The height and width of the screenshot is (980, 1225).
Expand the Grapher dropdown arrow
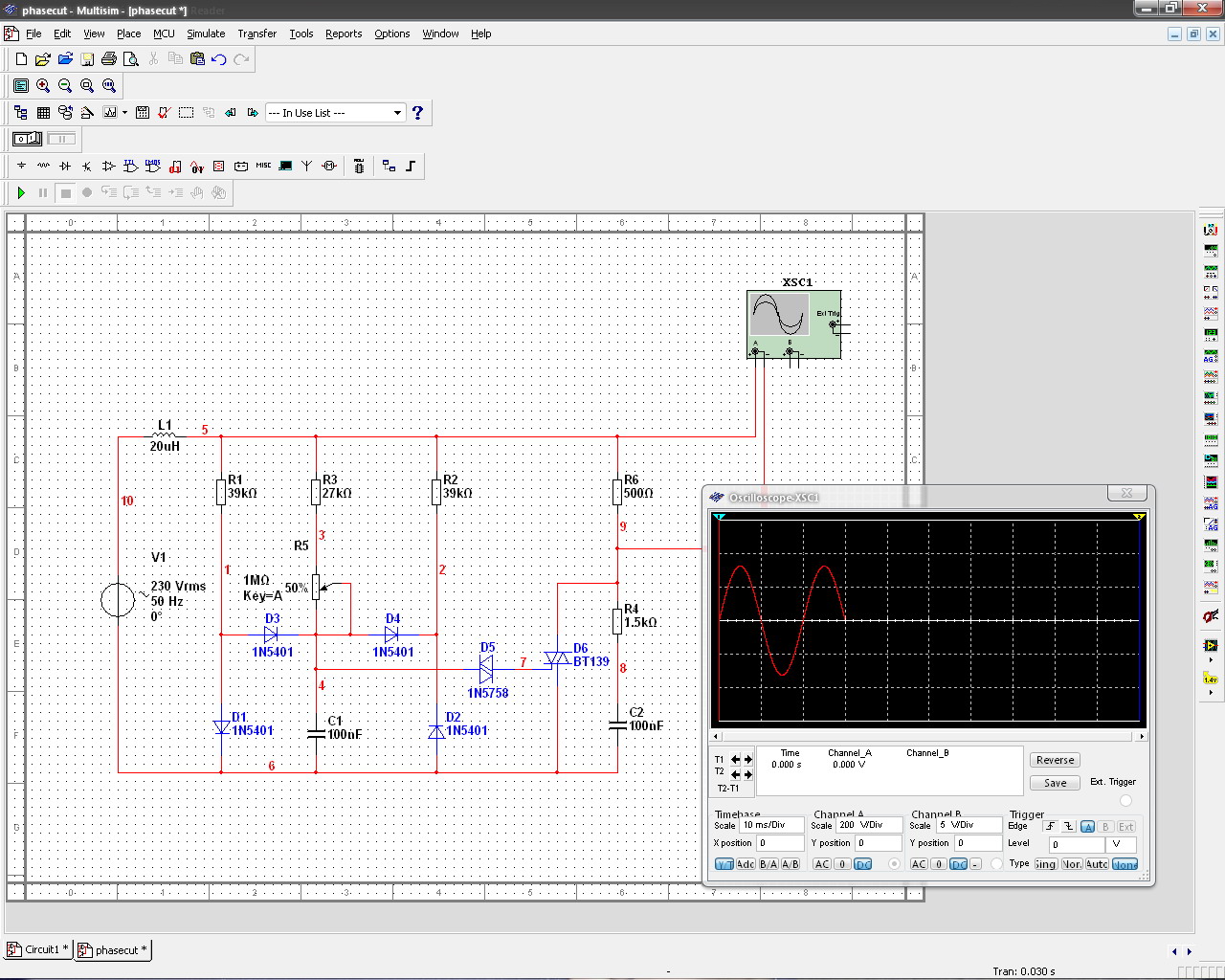pyautogui.click(x=124, y=113)
